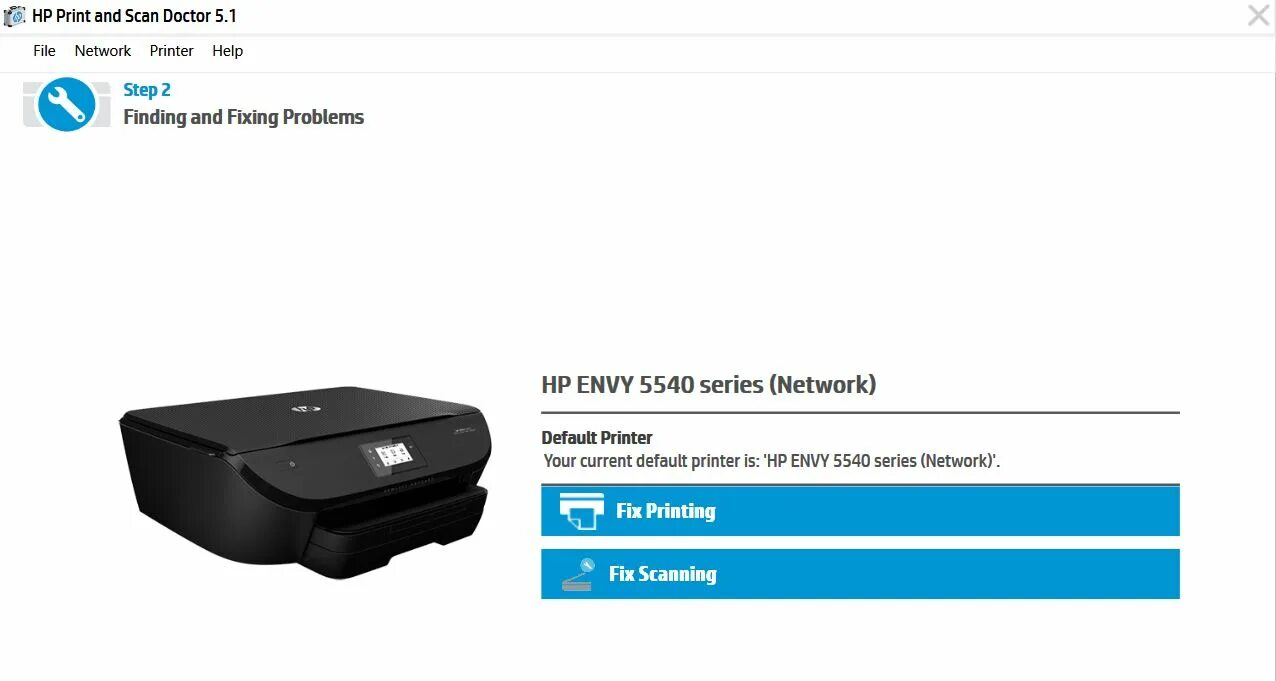Click the HP logo on the printer image

click(299, 408)
